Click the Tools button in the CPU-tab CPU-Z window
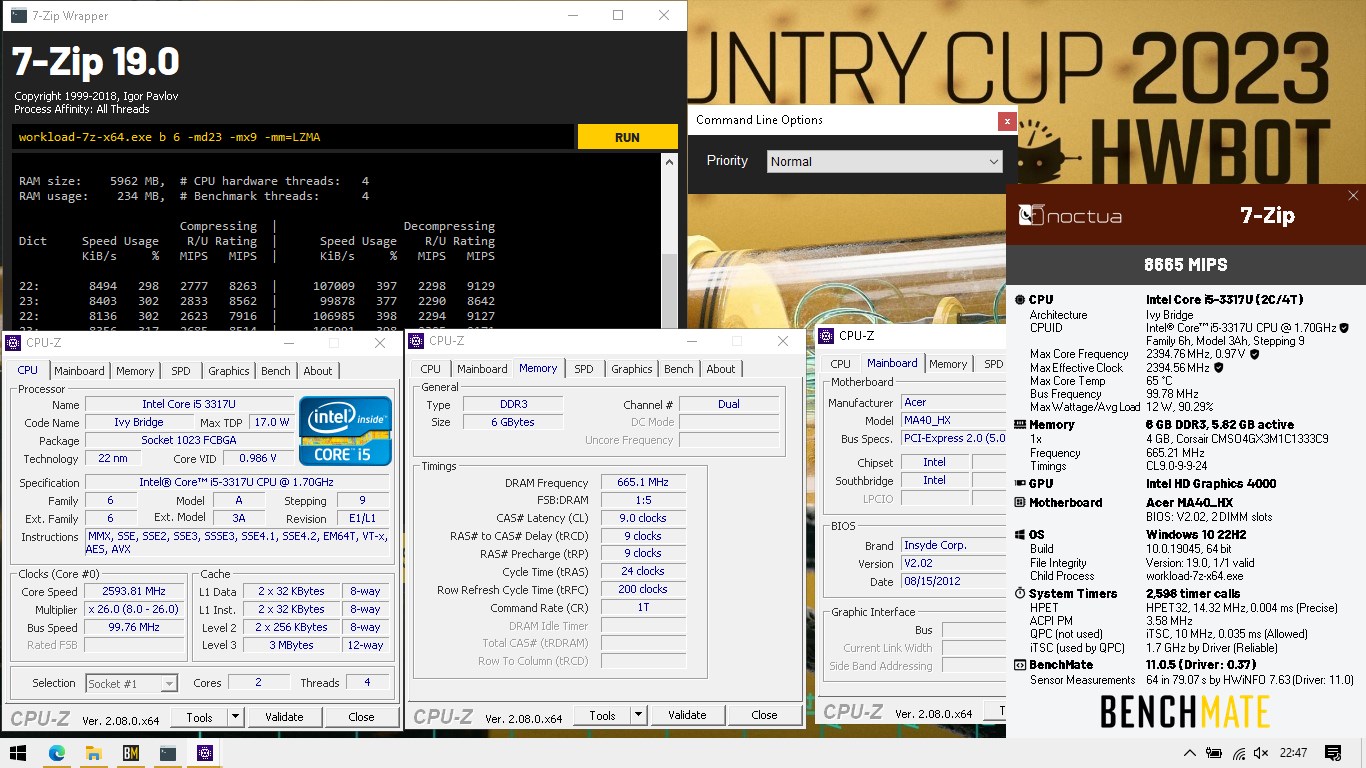The height and width of the screenshot is (768, 1366). (x=199, y=717)
